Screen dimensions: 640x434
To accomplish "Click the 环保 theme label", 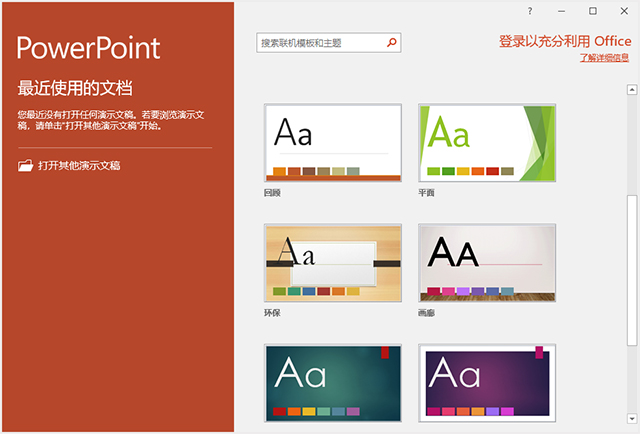I will (x=272, y=313).
